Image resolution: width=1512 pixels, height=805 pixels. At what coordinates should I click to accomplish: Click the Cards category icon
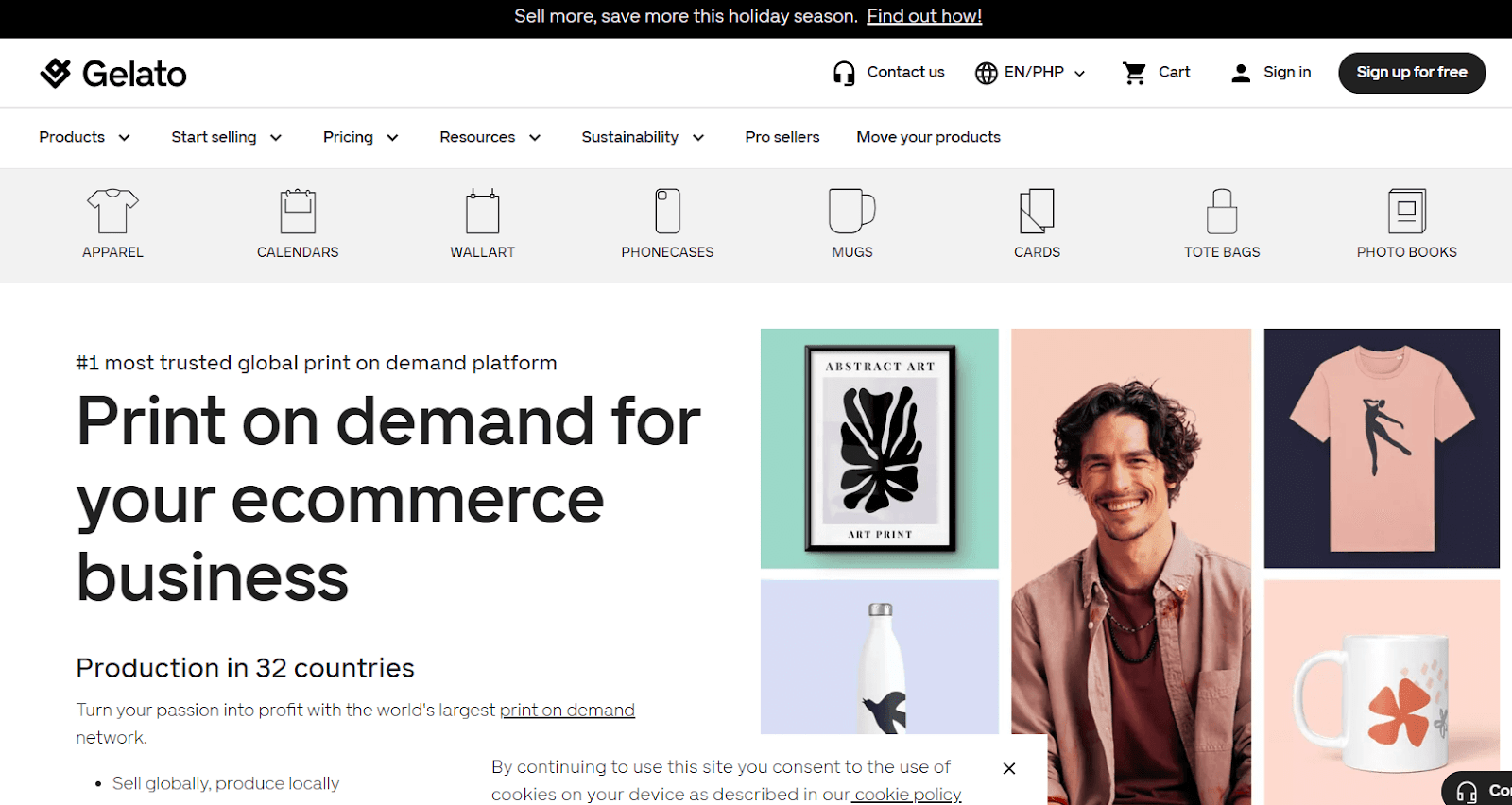(1037, 211)
